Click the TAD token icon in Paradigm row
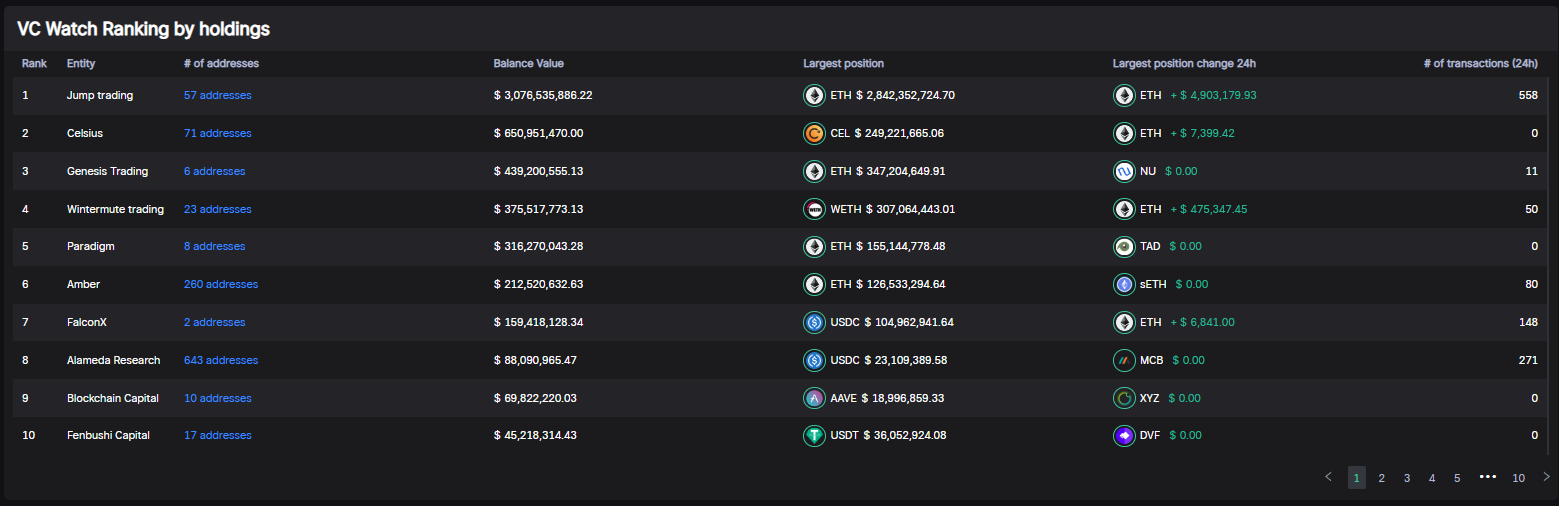Image resolution: width=1559 pixels, height=506 pixels. point(1124,246)
